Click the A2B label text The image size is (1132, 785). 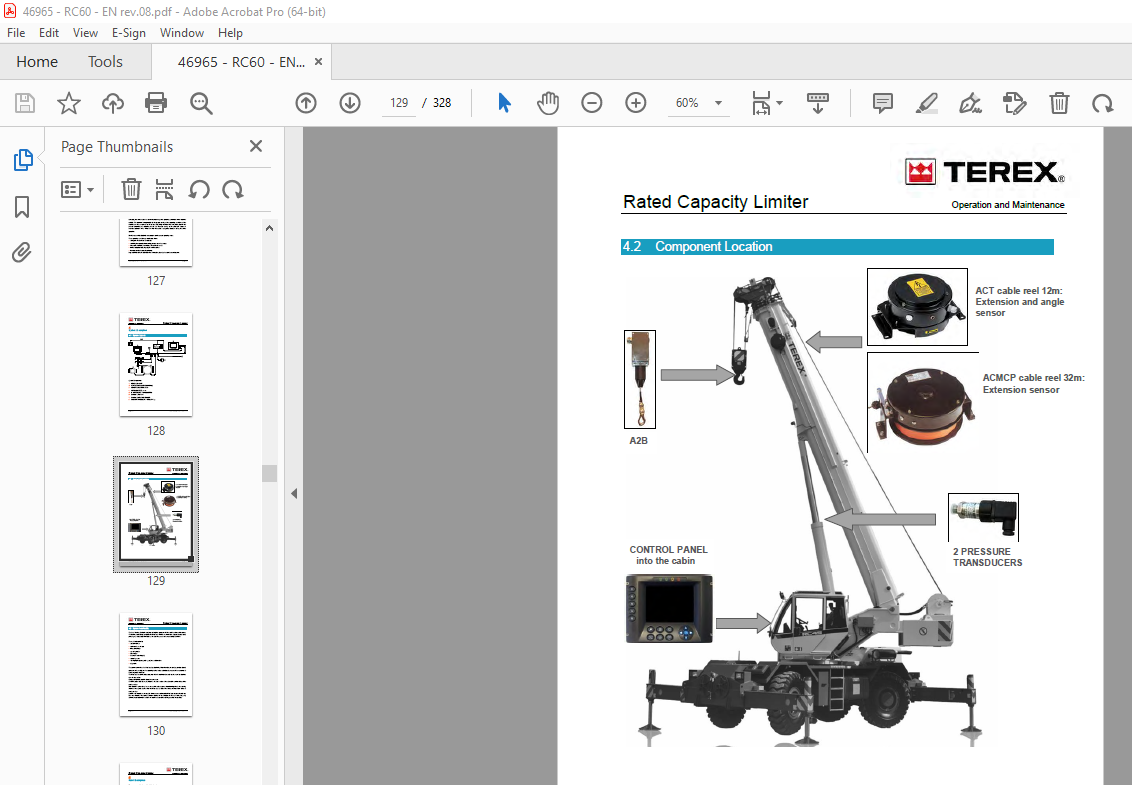[638, 441]
